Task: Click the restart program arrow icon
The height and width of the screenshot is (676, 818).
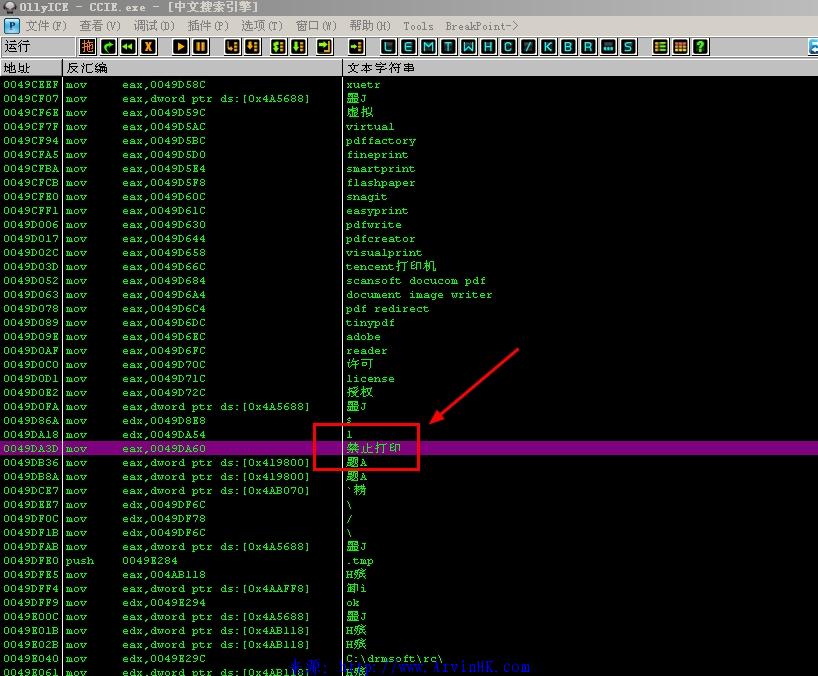Action: click(108, 47)
